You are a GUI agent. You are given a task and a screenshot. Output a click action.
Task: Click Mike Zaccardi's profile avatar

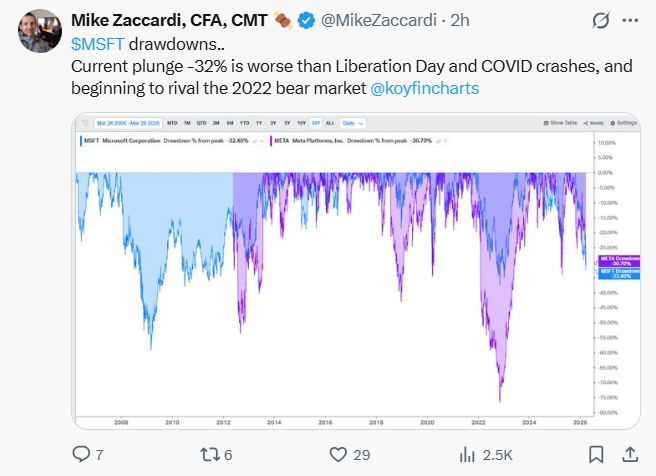tap(37, 33)
